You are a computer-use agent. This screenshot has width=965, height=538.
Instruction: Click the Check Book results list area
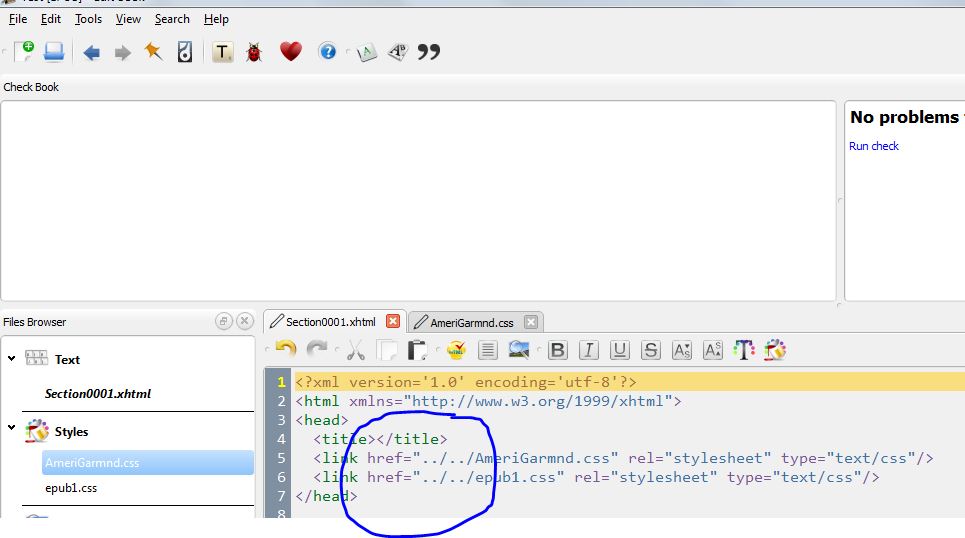418,201
